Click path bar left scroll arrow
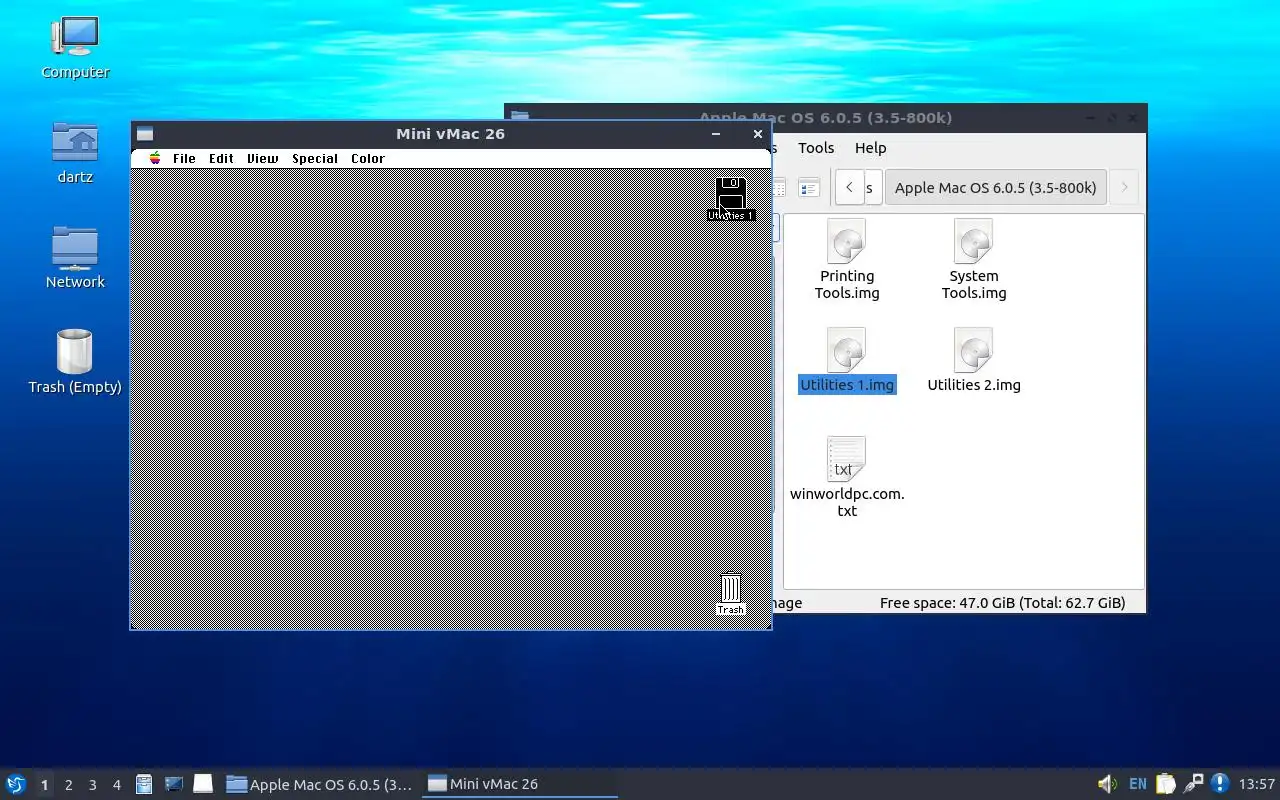This screenshot has width=1280, height=800. coord(849,187)
